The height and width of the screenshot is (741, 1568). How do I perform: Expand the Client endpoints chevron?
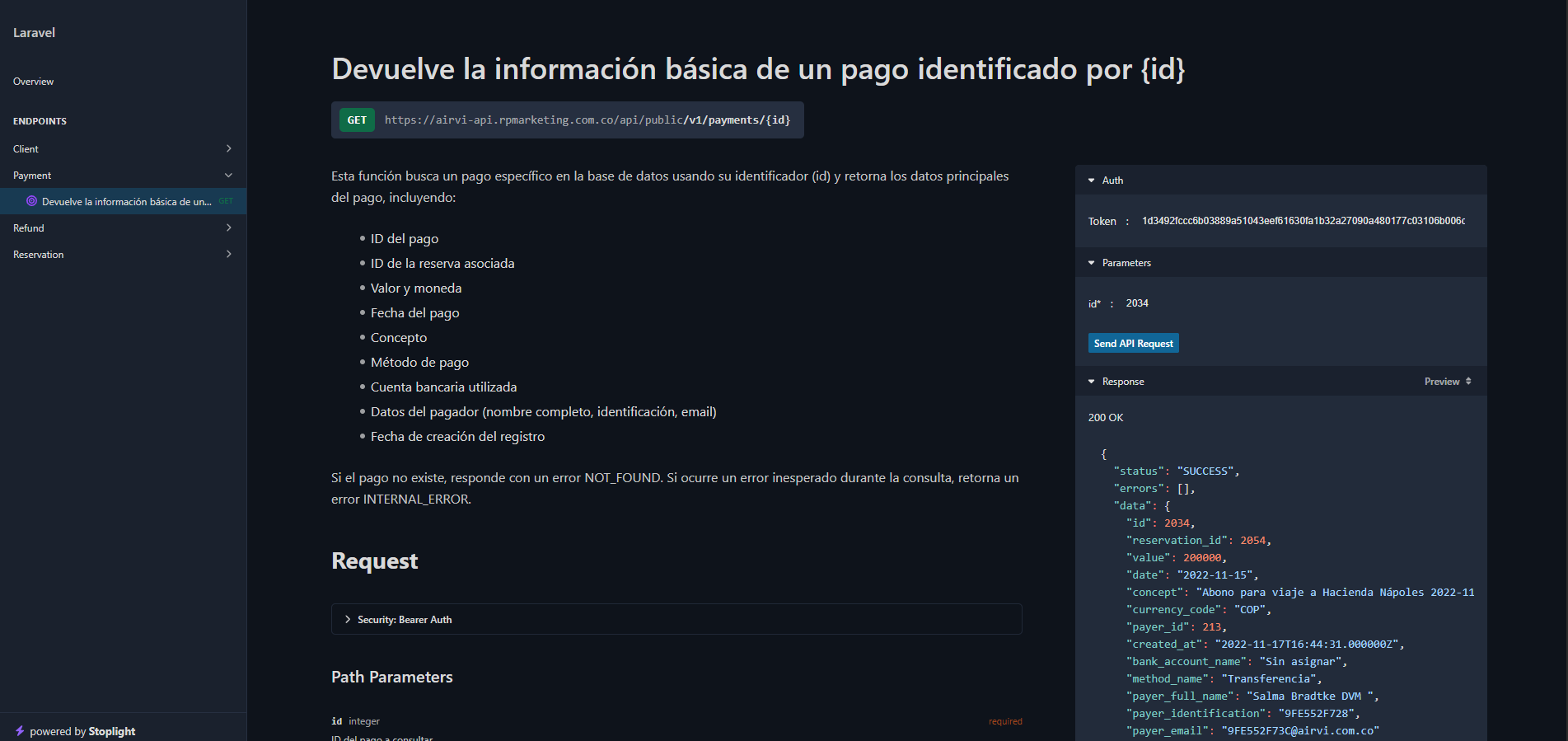pyautogui.click(x=228, y=149)
